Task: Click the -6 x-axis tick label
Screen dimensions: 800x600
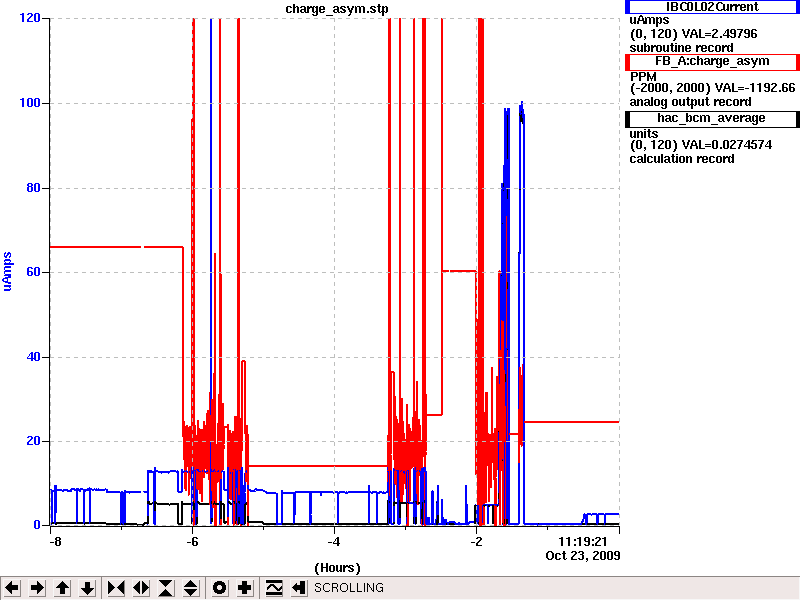Action: coord(191,541)
